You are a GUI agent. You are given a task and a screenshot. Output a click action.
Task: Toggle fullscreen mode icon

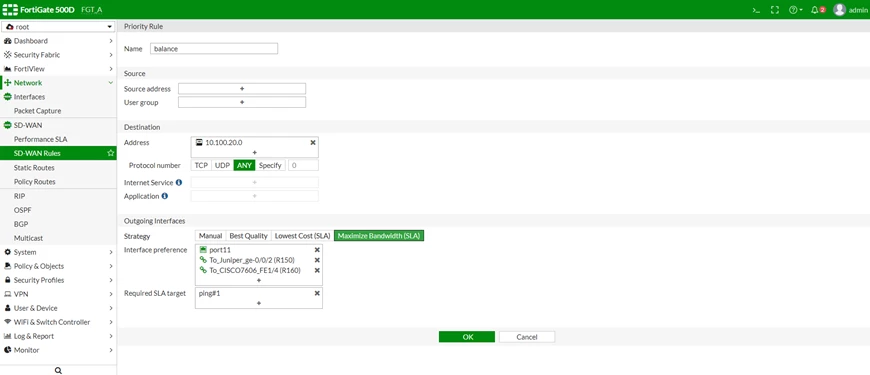pos(775,10)
